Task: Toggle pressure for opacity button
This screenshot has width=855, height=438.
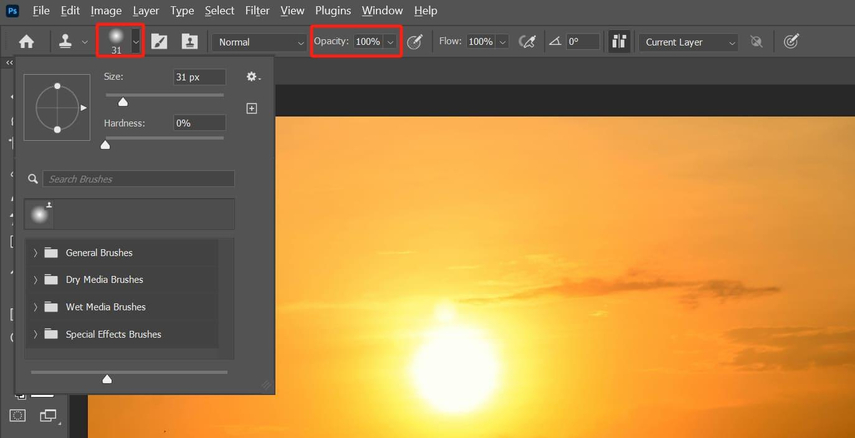Action: 415,42
